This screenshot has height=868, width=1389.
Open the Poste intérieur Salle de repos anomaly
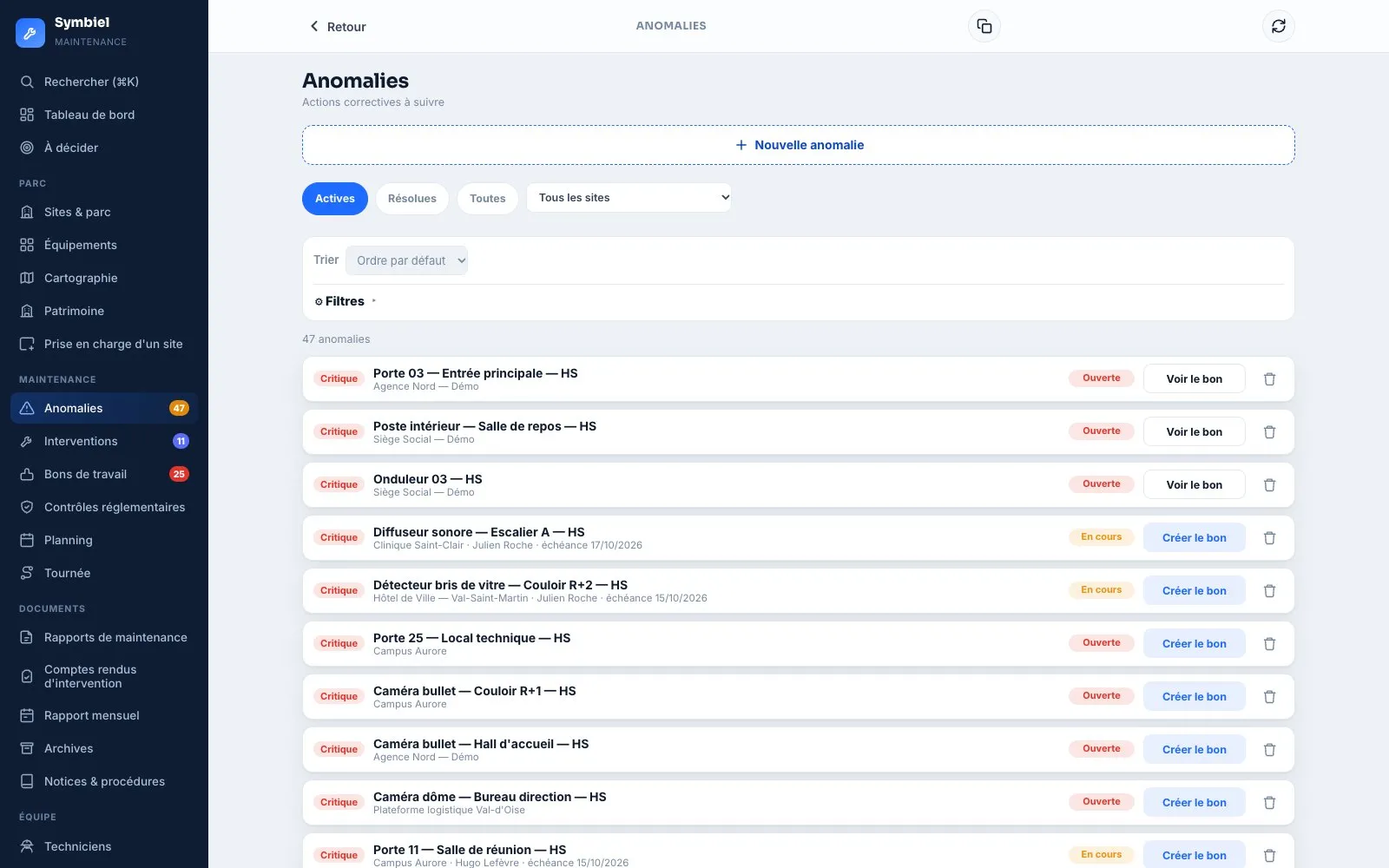(x=799, y=432)
